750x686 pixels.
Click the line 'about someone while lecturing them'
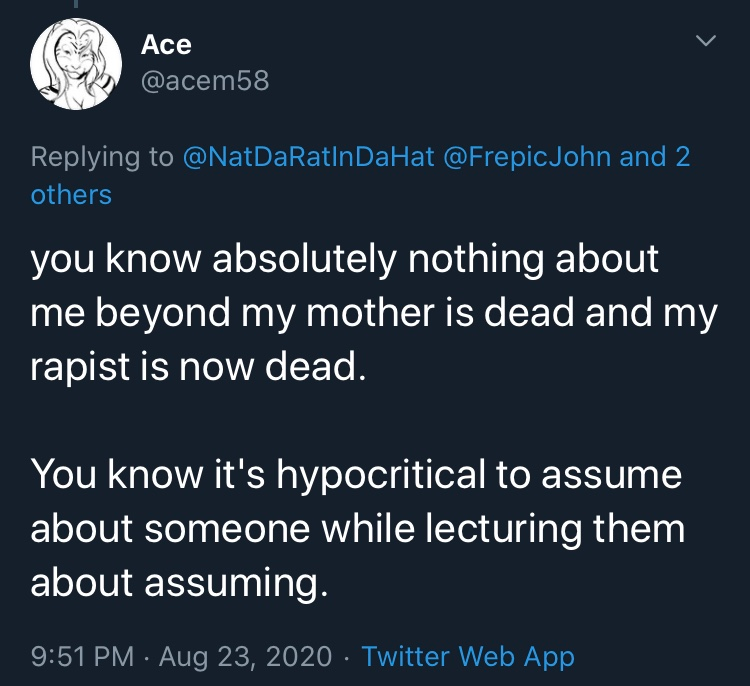[358, 529]
